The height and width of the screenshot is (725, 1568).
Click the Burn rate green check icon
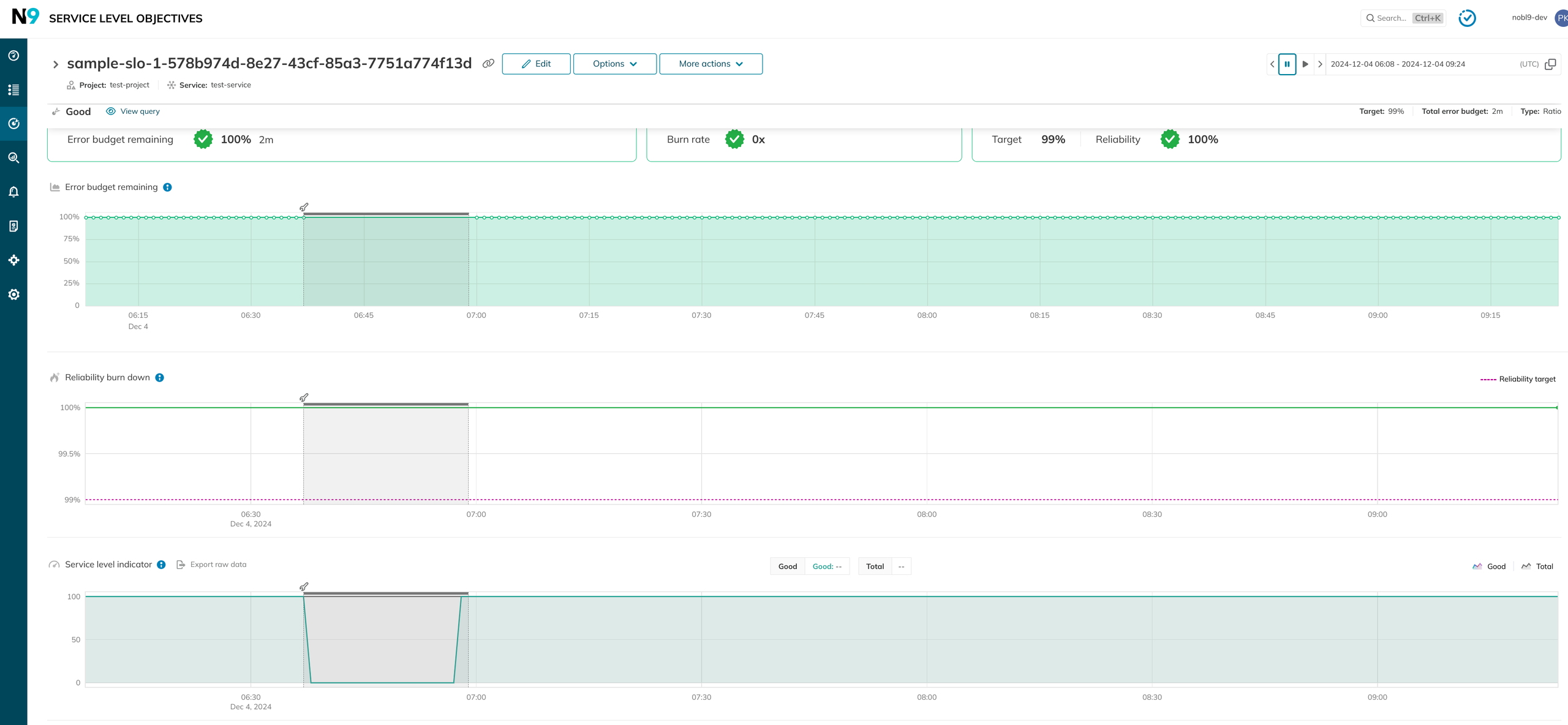pyautogui.click(x=734, y=140)
